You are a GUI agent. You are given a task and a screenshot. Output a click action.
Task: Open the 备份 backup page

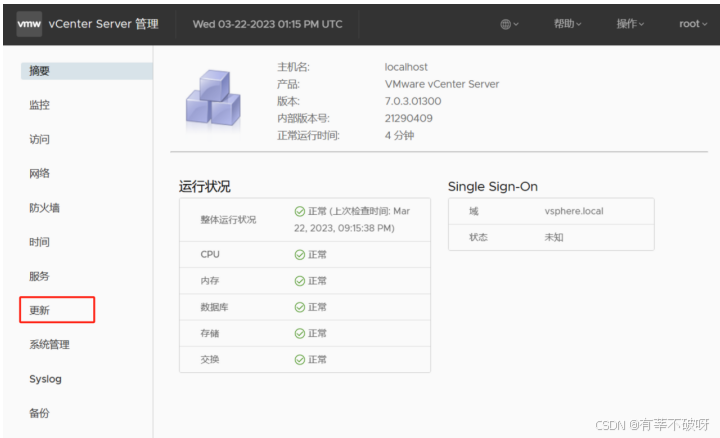coord(39,413)
